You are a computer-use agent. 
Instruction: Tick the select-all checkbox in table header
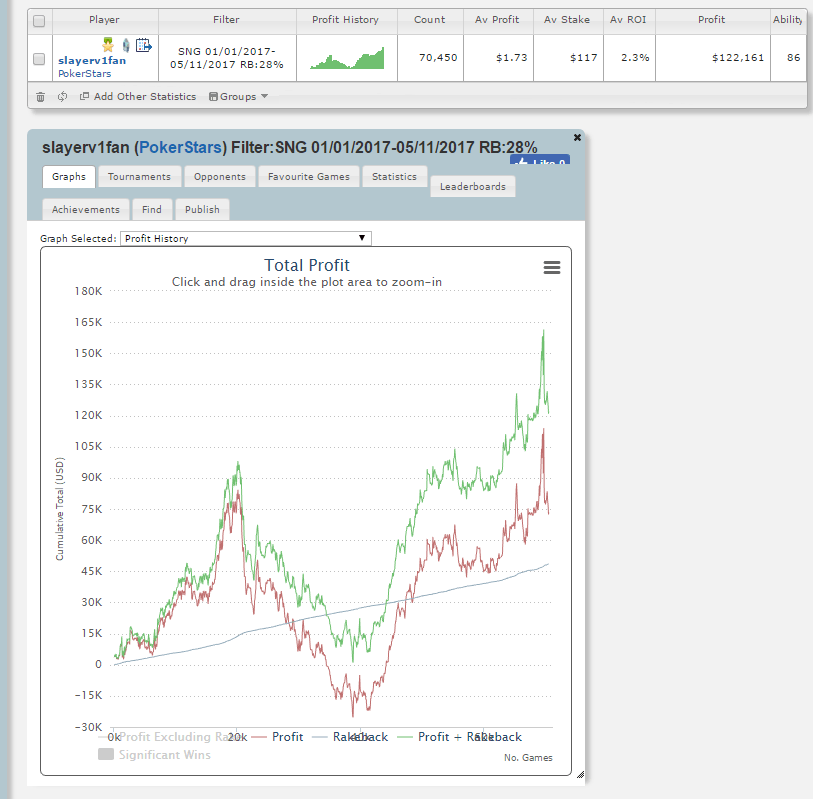39,21
